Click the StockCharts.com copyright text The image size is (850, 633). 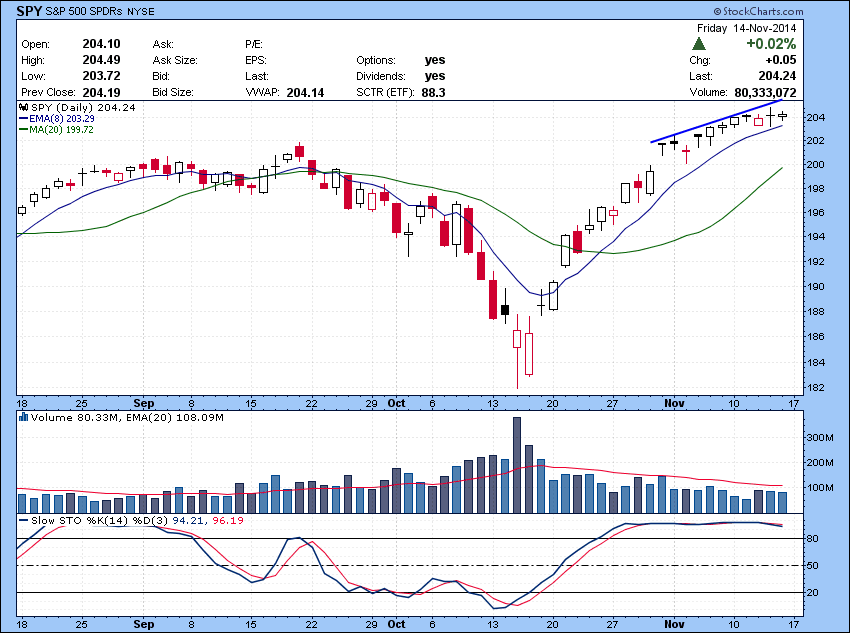click(759, 11)
